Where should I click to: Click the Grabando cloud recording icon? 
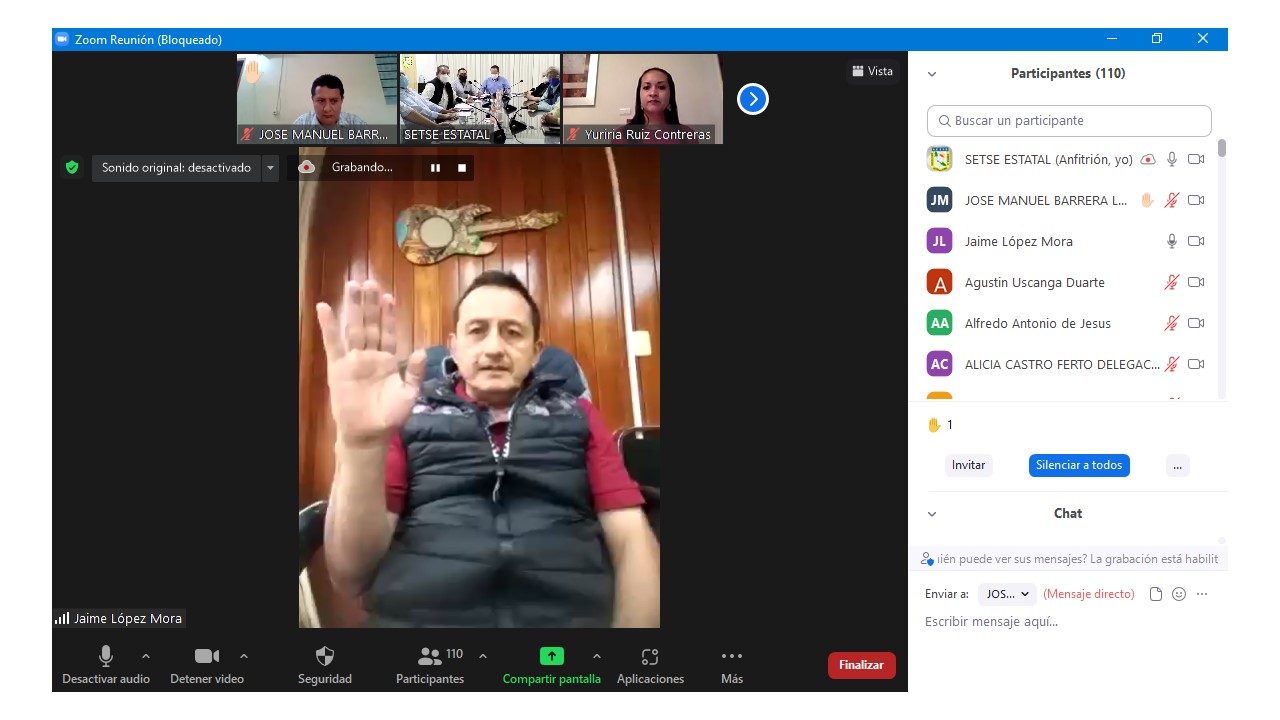tap(307, 167)
